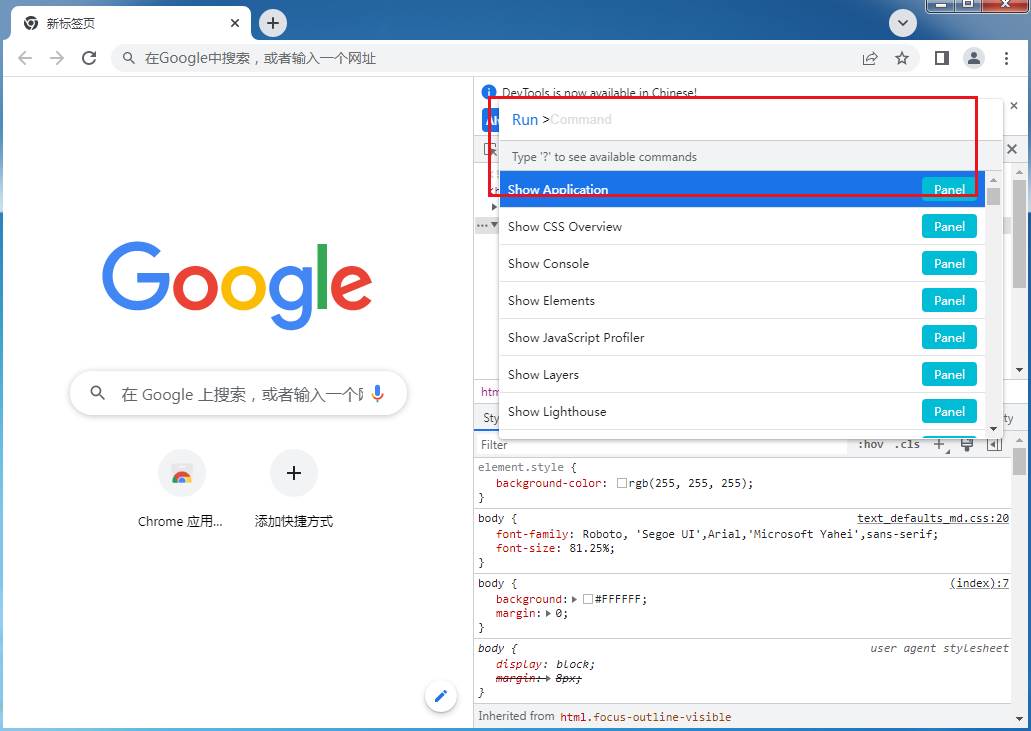Click the html.focus-outline-visible inherited selector

click(x=645, y=717)
